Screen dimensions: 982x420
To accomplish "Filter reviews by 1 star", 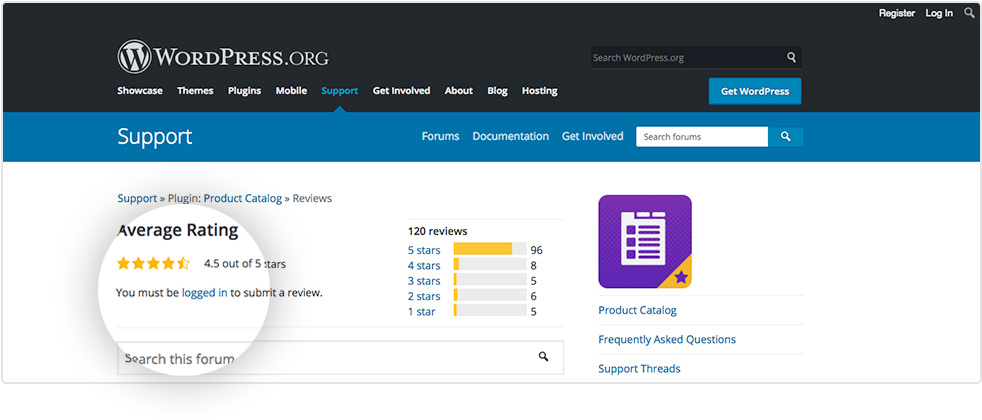I will [x=421, y=311].
